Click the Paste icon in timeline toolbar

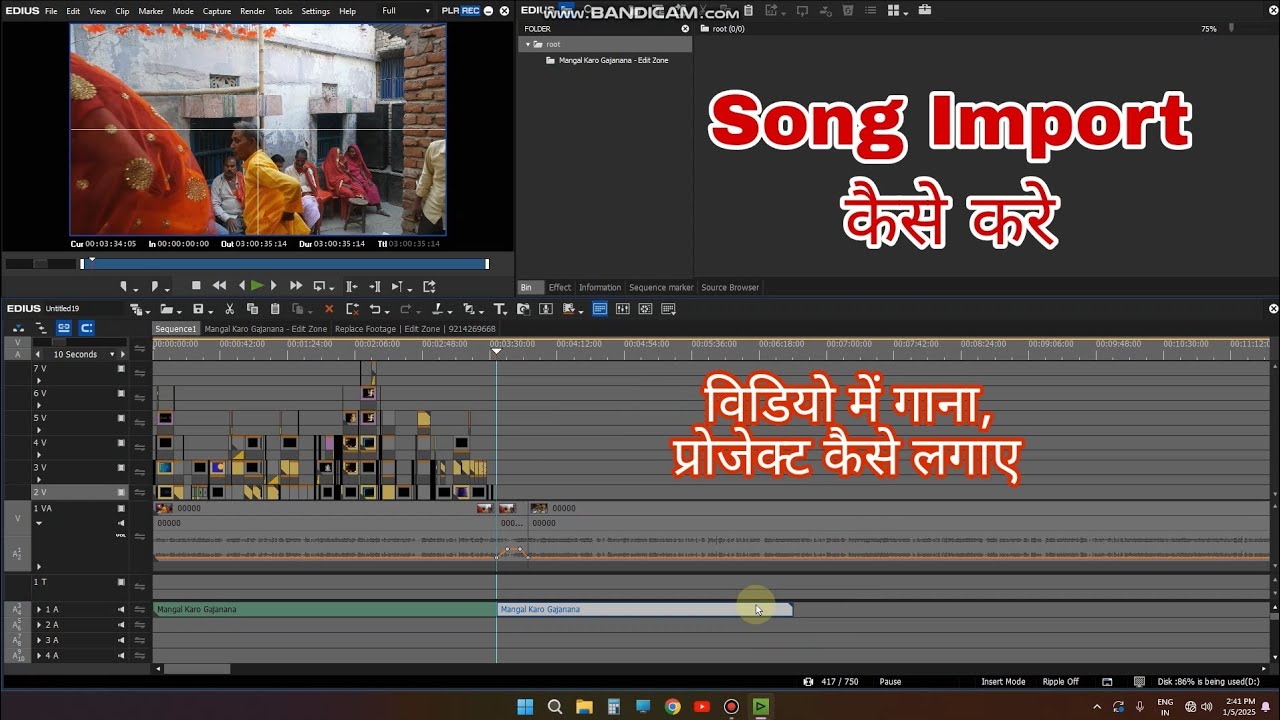(x=274, y=309)
